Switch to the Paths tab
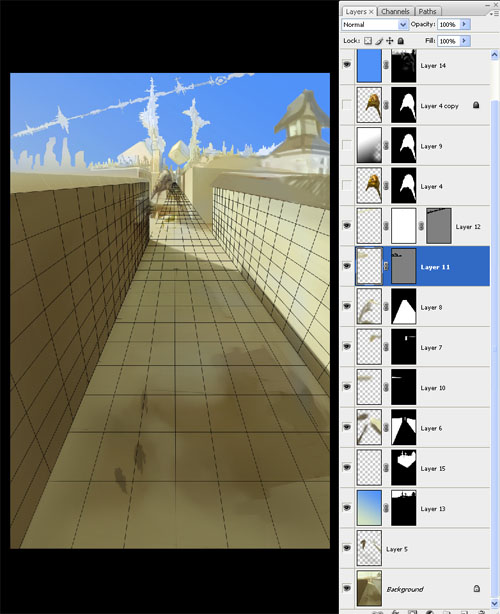This screenshot has height=614, width=500. (x=427, y=12)
